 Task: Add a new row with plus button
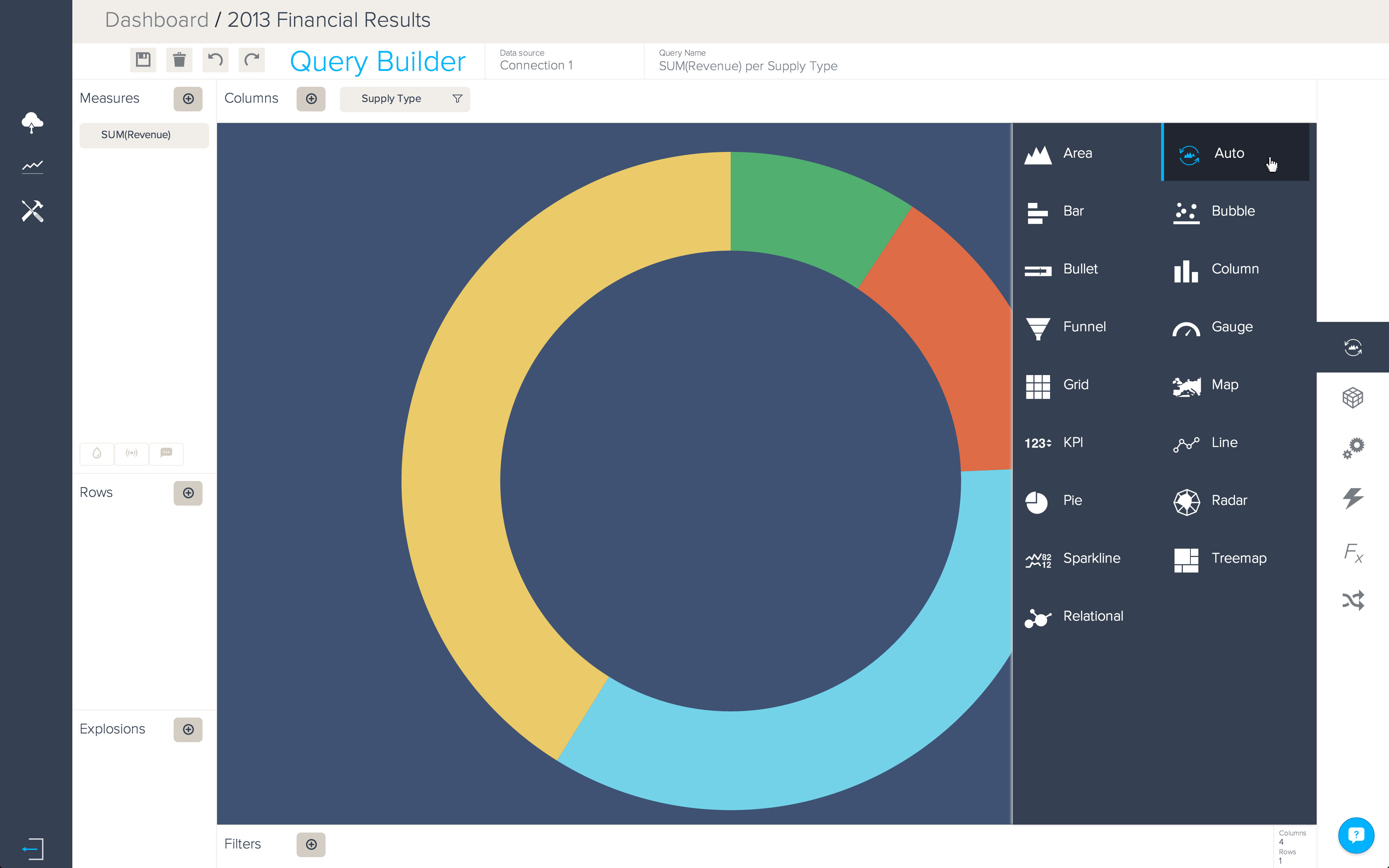click(188, 493)
